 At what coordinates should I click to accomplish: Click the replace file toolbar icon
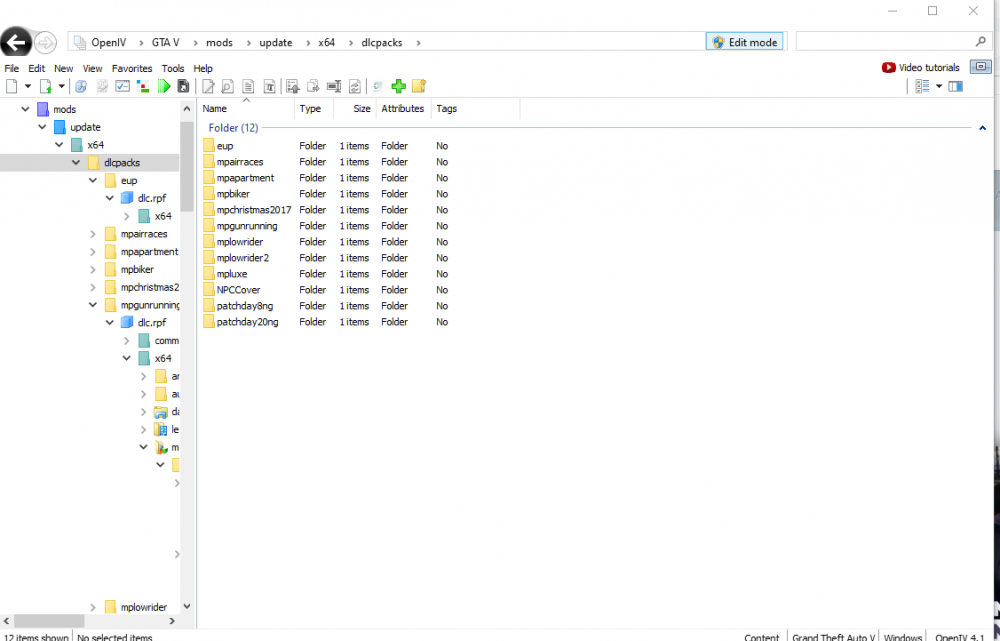pos(355,86)
